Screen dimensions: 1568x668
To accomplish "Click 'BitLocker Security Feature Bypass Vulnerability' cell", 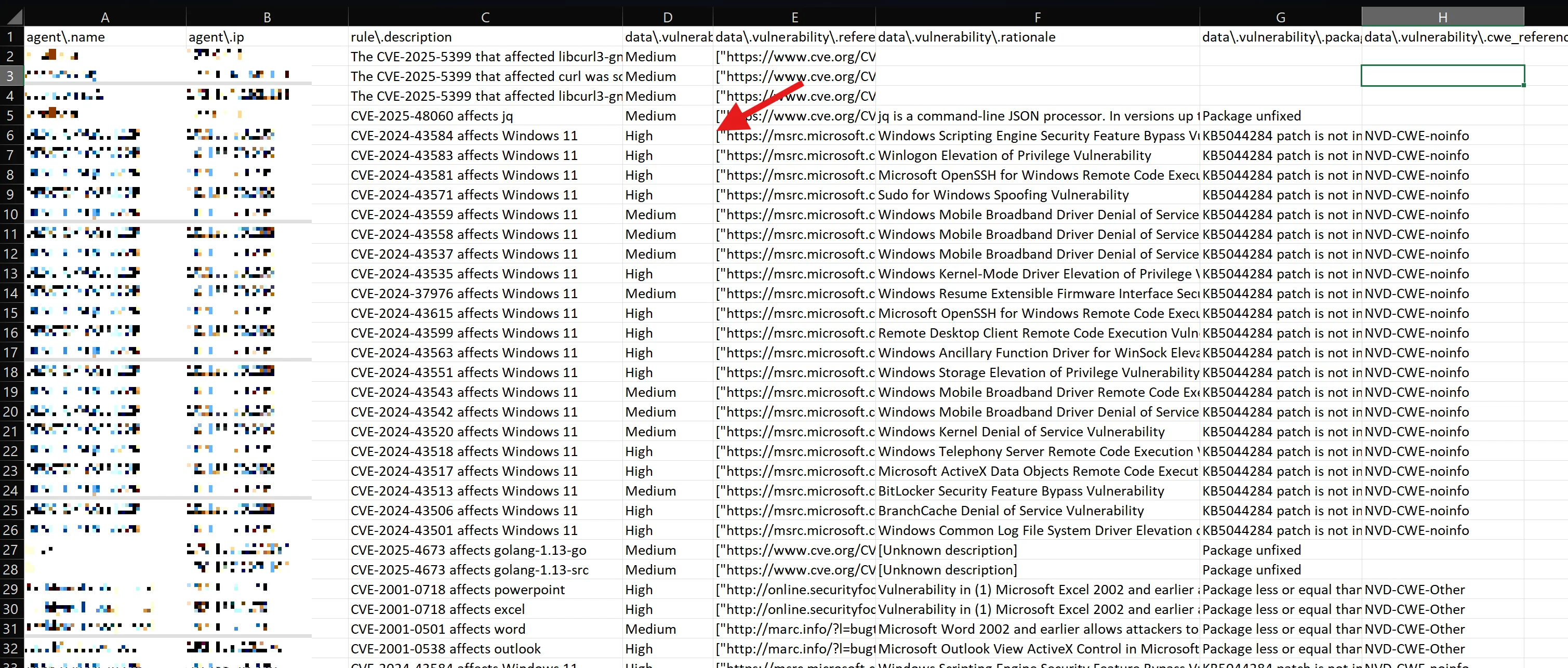I will coord(1038,490).
